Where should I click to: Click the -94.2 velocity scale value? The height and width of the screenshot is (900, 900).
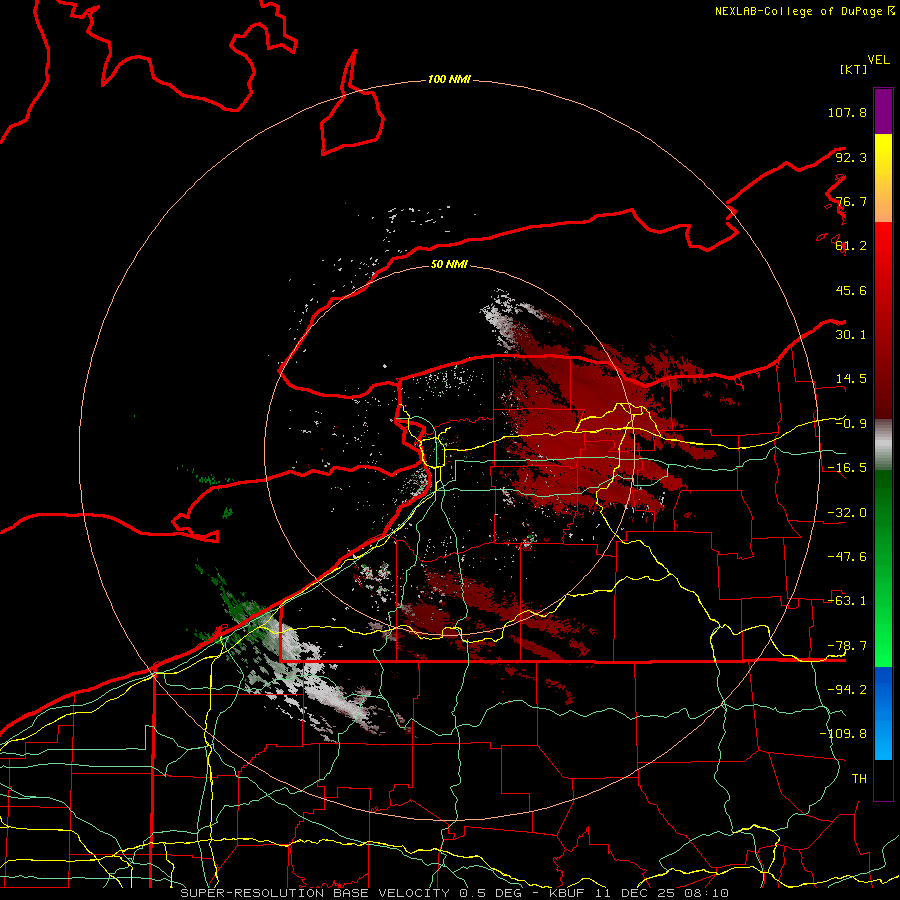847,690
